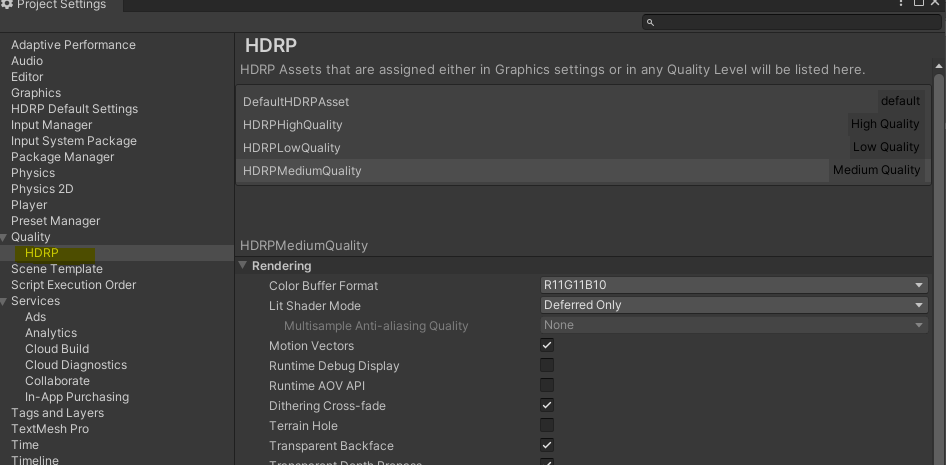Select Services category
Viewport: 946px width, 465px height.
[35, 301]
